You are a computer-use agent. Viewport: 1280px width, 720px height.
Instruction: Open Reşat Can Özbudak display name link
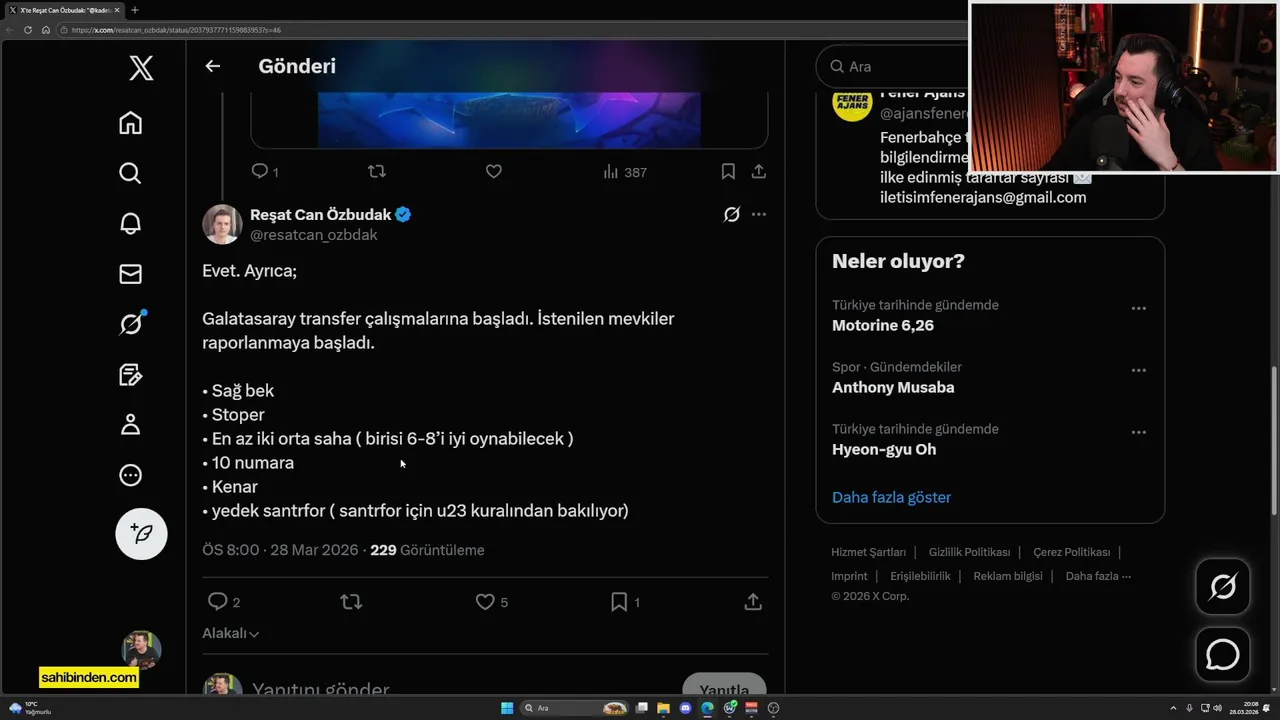click(320, 215)
